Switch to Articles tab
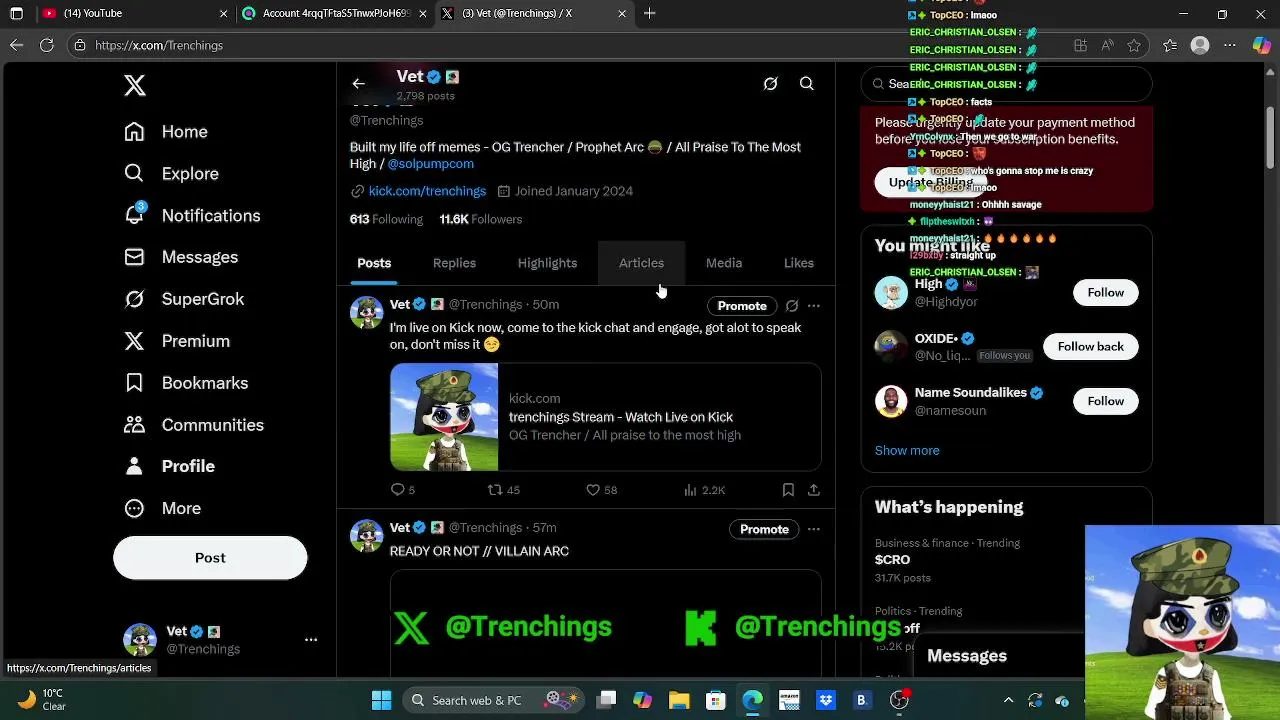Image resolution: width=1280 pixels, height=720 pixels. click(x=641, y=263)
